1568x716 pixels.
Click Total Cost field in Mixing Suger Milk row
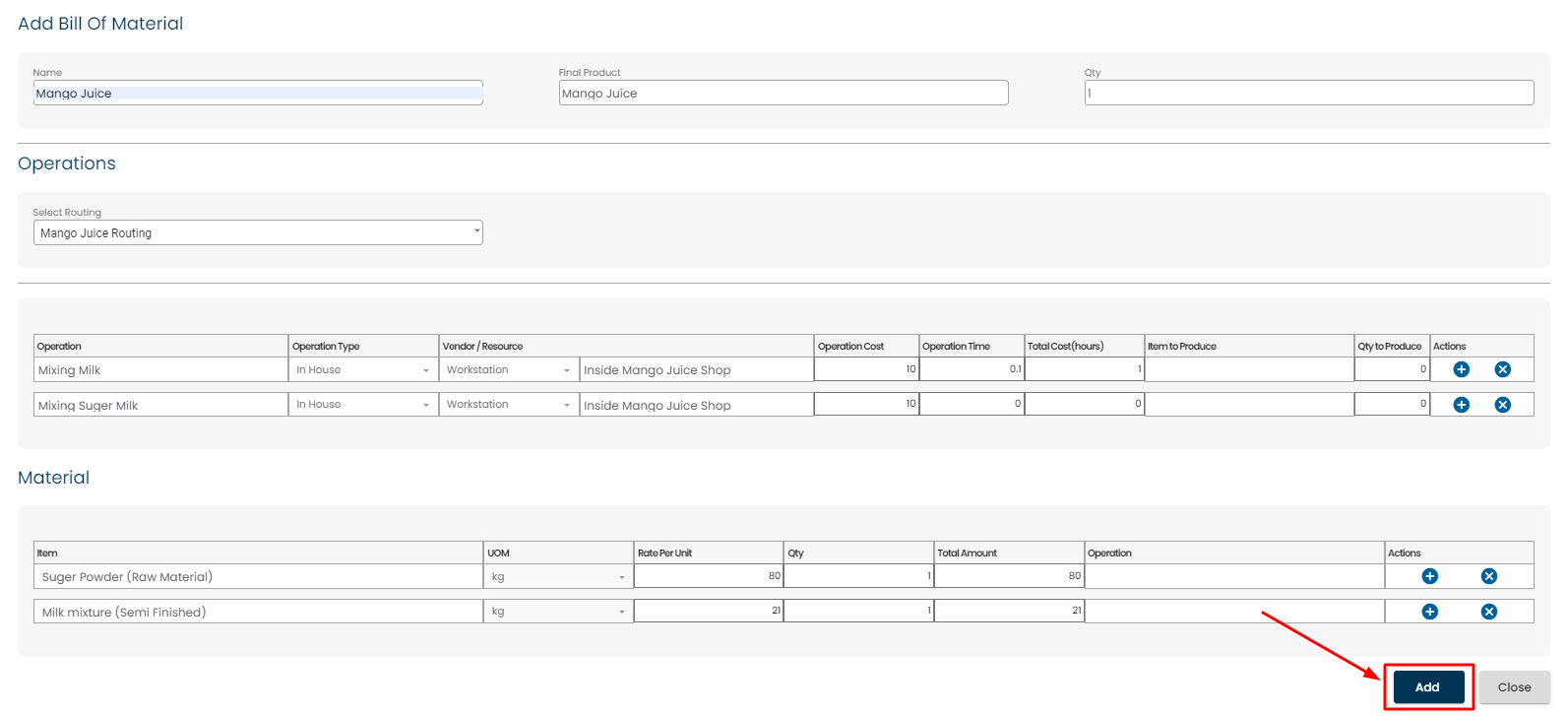pos(1084,405)
